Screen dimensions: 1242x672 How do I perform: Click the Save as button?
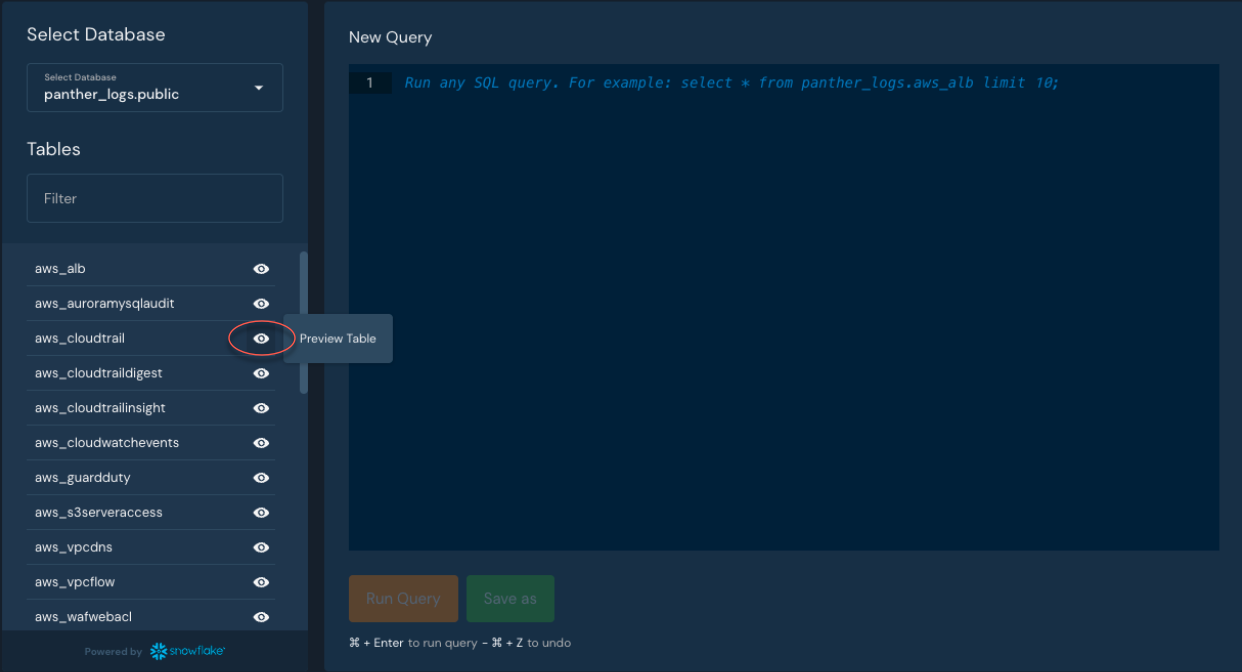(510, 599)
